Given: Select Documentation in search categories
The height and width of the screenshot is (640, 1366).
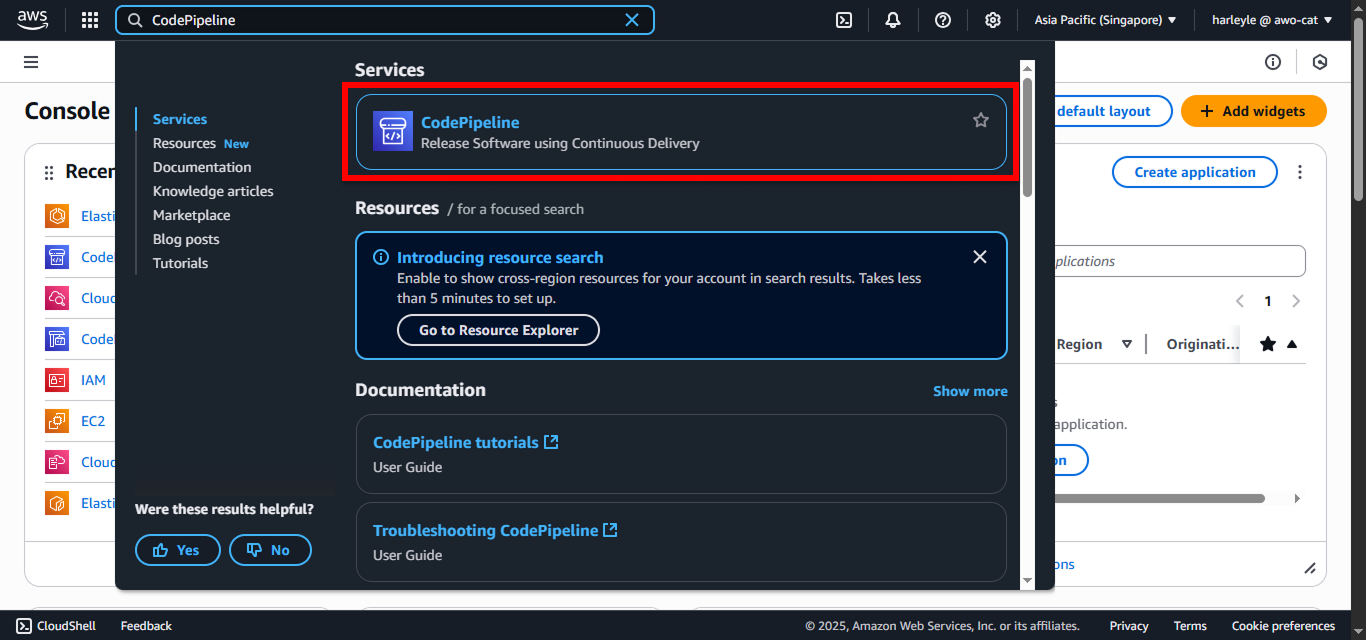Looking at the screenshot, I should tap(202, 167).
